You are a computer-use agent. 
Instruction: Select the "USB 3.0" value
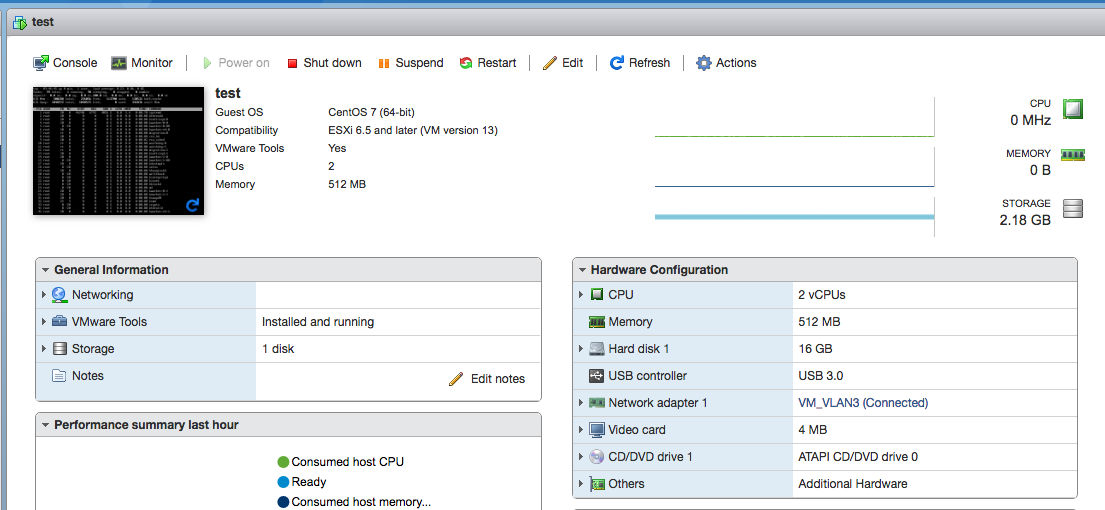click(x=821, y=375)
